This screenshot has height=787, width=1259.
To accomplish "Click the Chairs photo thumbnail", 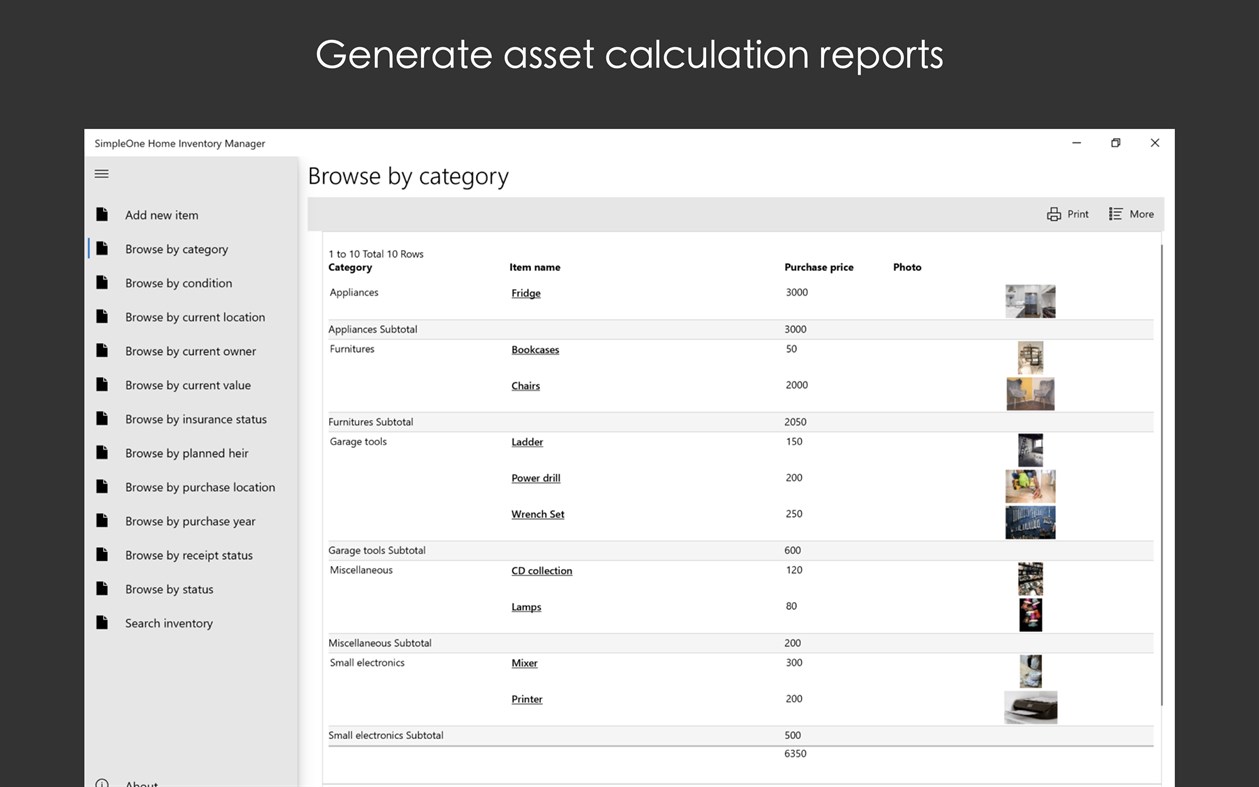I will click(x=1030, y=393).
